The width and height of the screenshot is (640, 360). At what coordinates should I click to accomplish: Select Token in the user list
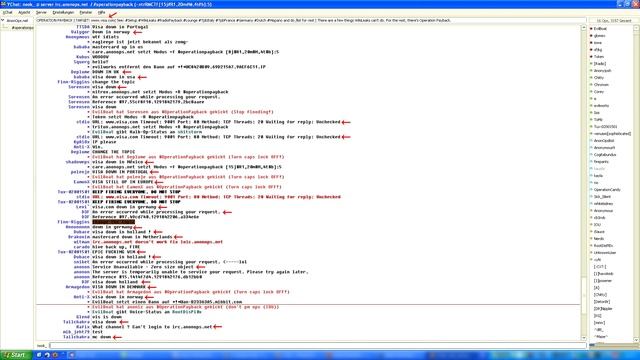point(599,57)
